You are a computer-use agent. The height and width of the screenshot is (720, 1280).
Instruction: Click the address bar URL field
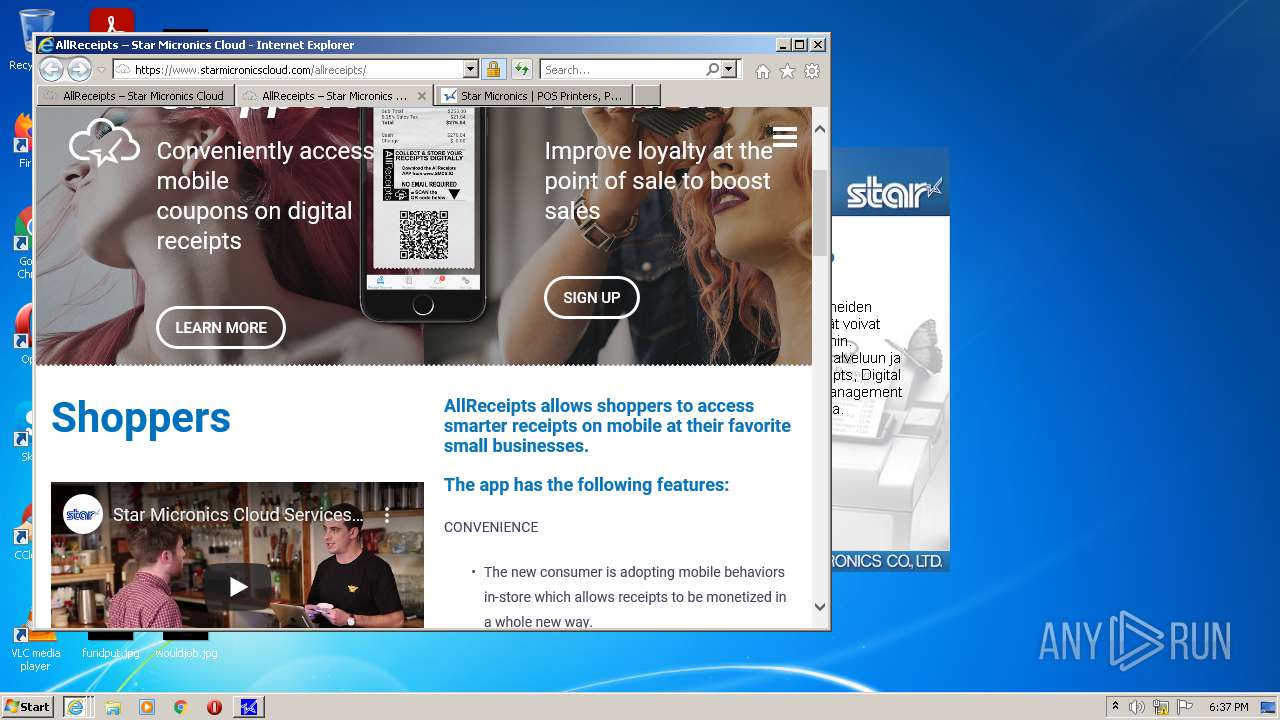288,70
